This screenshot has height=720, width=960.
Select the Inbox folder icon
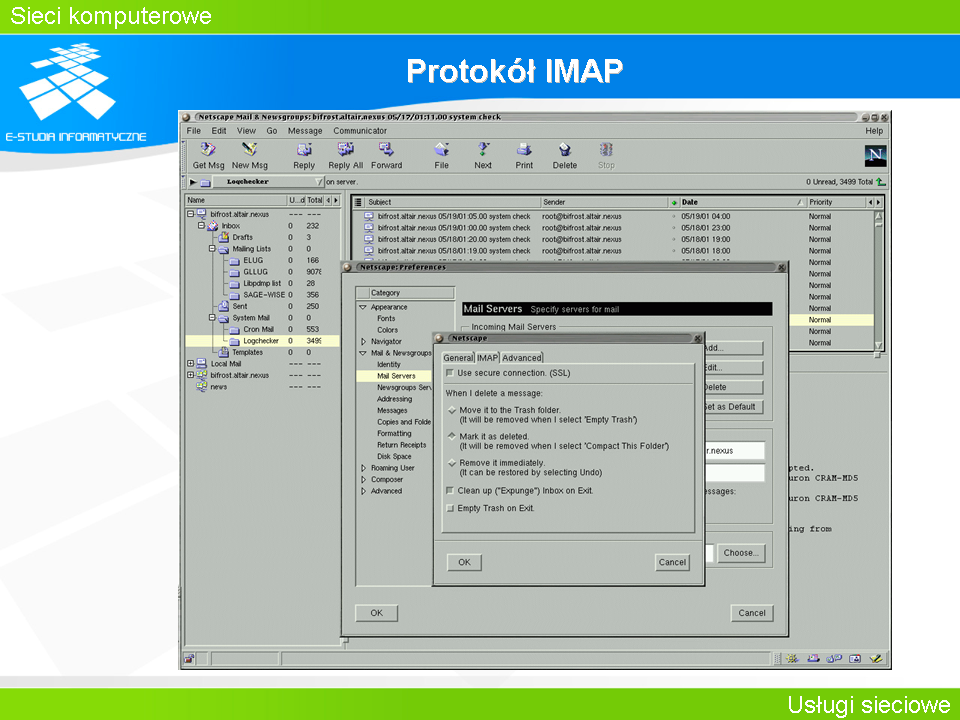pyautogui.click(x=212, y=226)
